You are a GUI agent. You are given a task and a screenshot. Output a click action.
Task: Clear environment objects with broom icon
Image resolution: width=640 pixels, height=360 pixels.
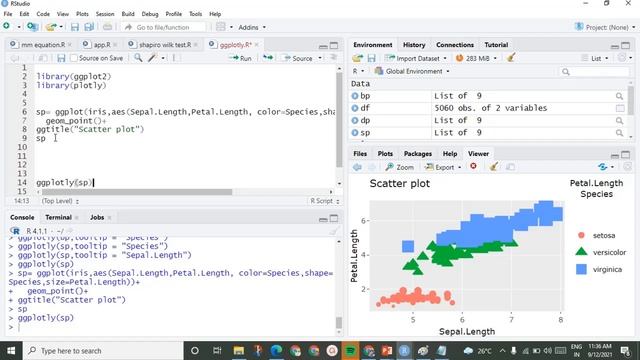511,58
